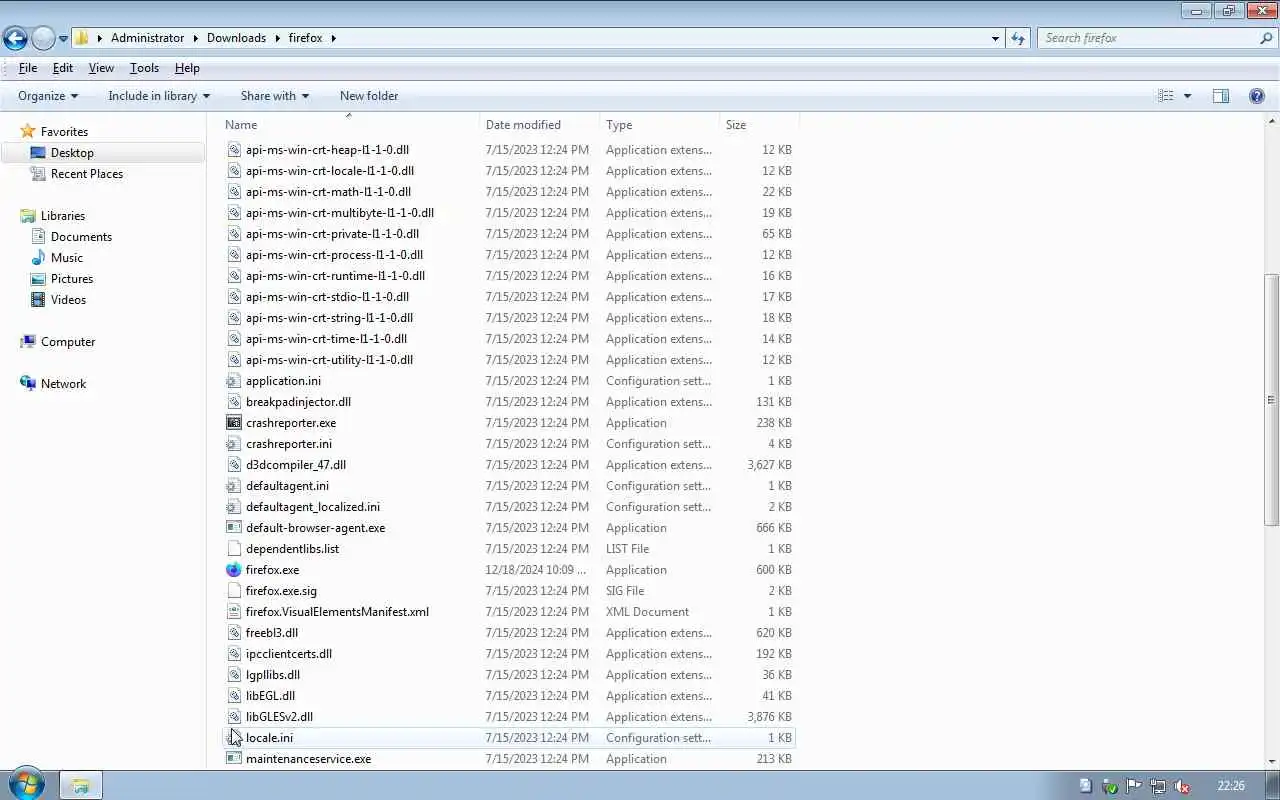Image resolution: width=1280 pixels, height=800 pixels.
Task: Select the file name ipcclientcerts.dll
Action: (x=289, y=654)
